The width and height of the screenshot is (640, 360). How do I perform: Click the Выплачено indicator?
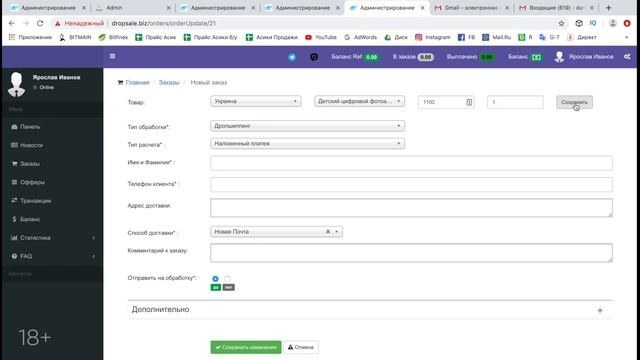[471, 57]
